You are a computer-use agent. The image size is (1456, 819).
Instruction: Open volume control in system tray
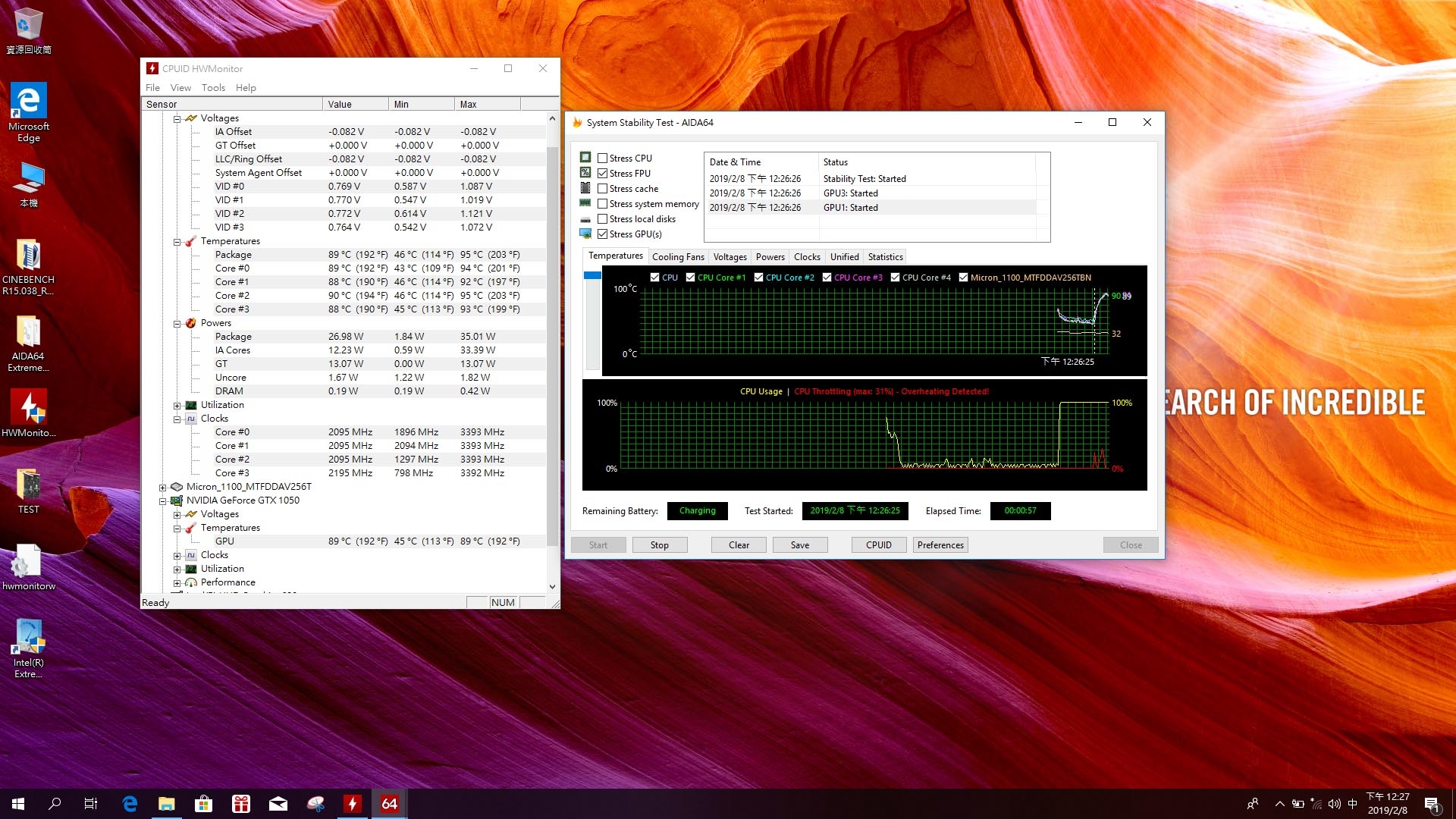1335,804
